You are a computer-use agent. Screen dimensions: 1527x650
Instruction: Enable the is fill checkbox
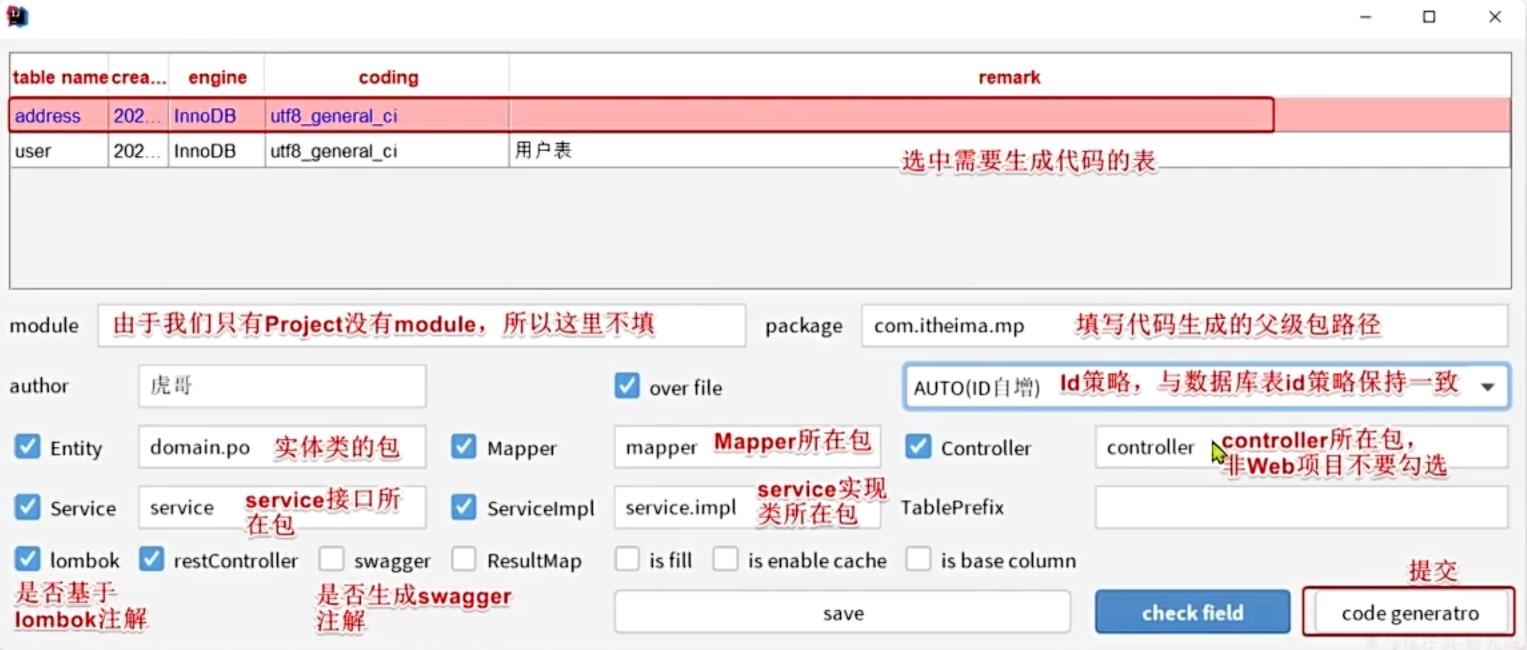(x=627, y=559)
